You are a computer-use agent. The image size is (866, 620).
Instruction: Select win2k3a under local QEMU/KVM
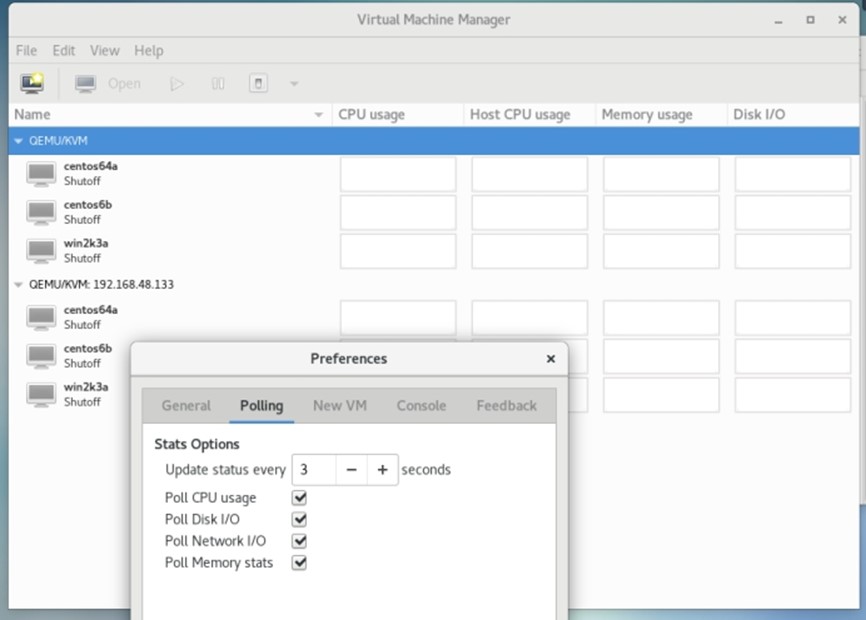[86, 251]
